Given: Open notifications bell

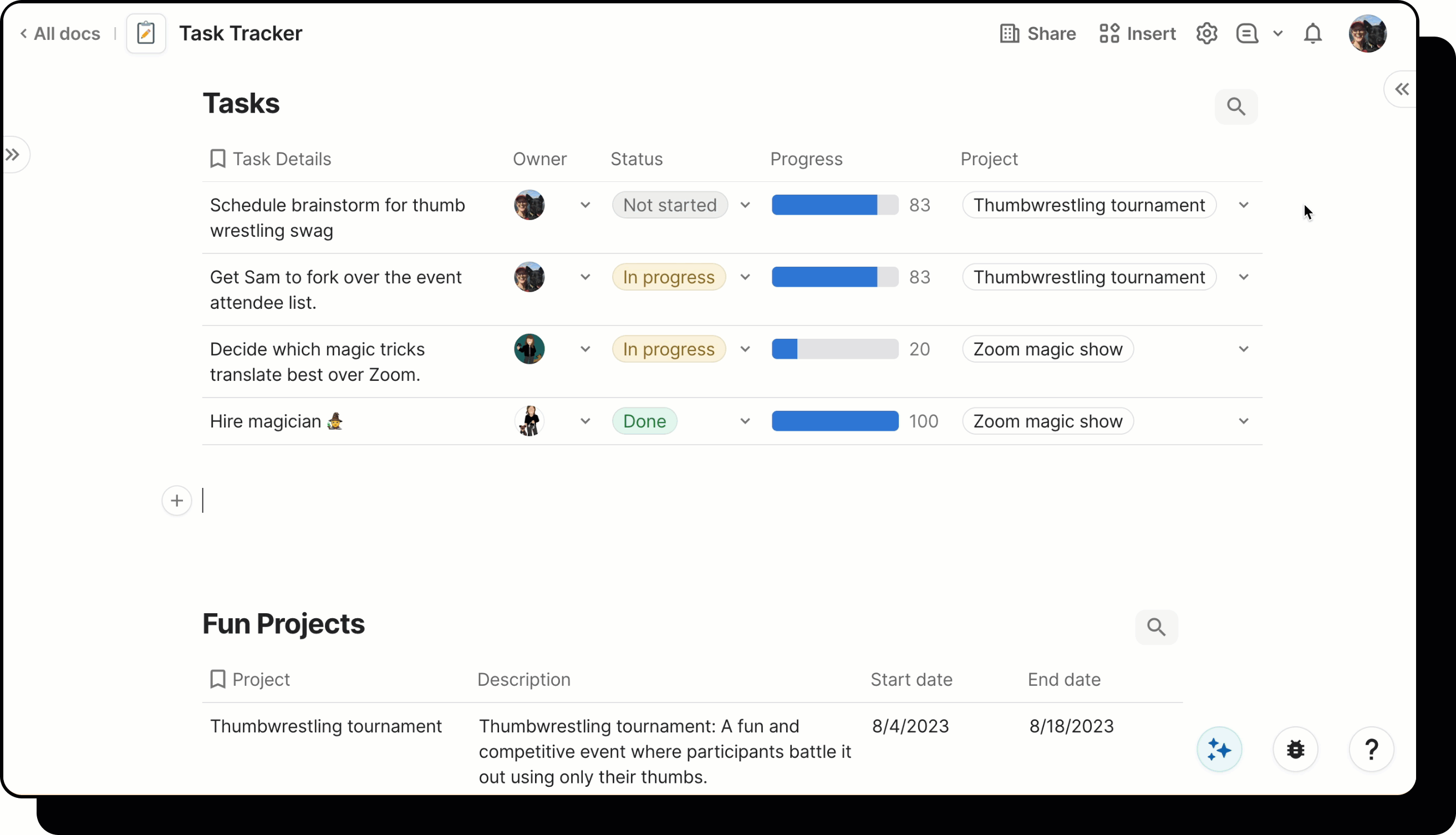Looking at the screenshot, I should pyautogui.click(x=1312, y=34).
